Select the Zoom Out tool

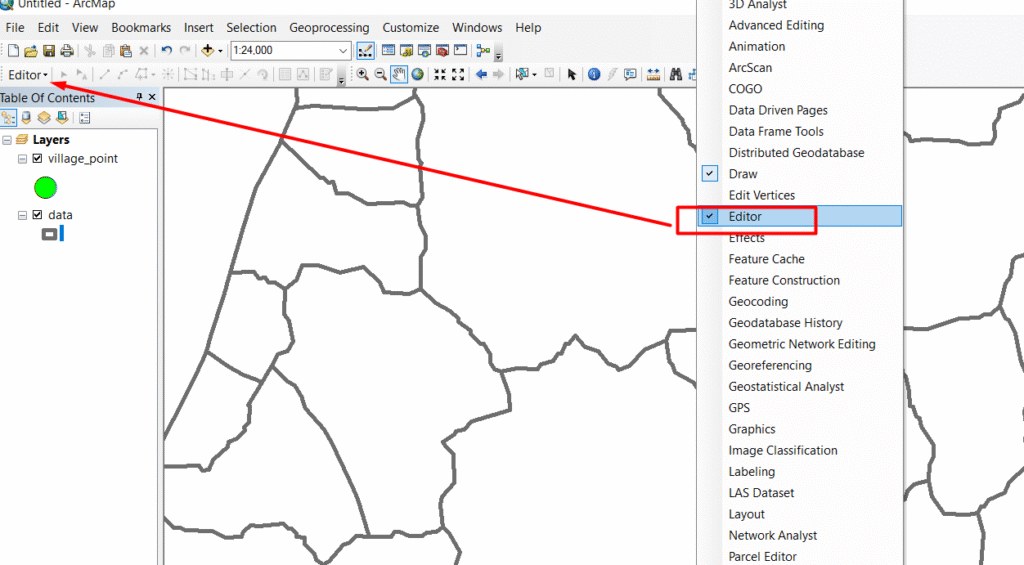click(x=381, y=74)
